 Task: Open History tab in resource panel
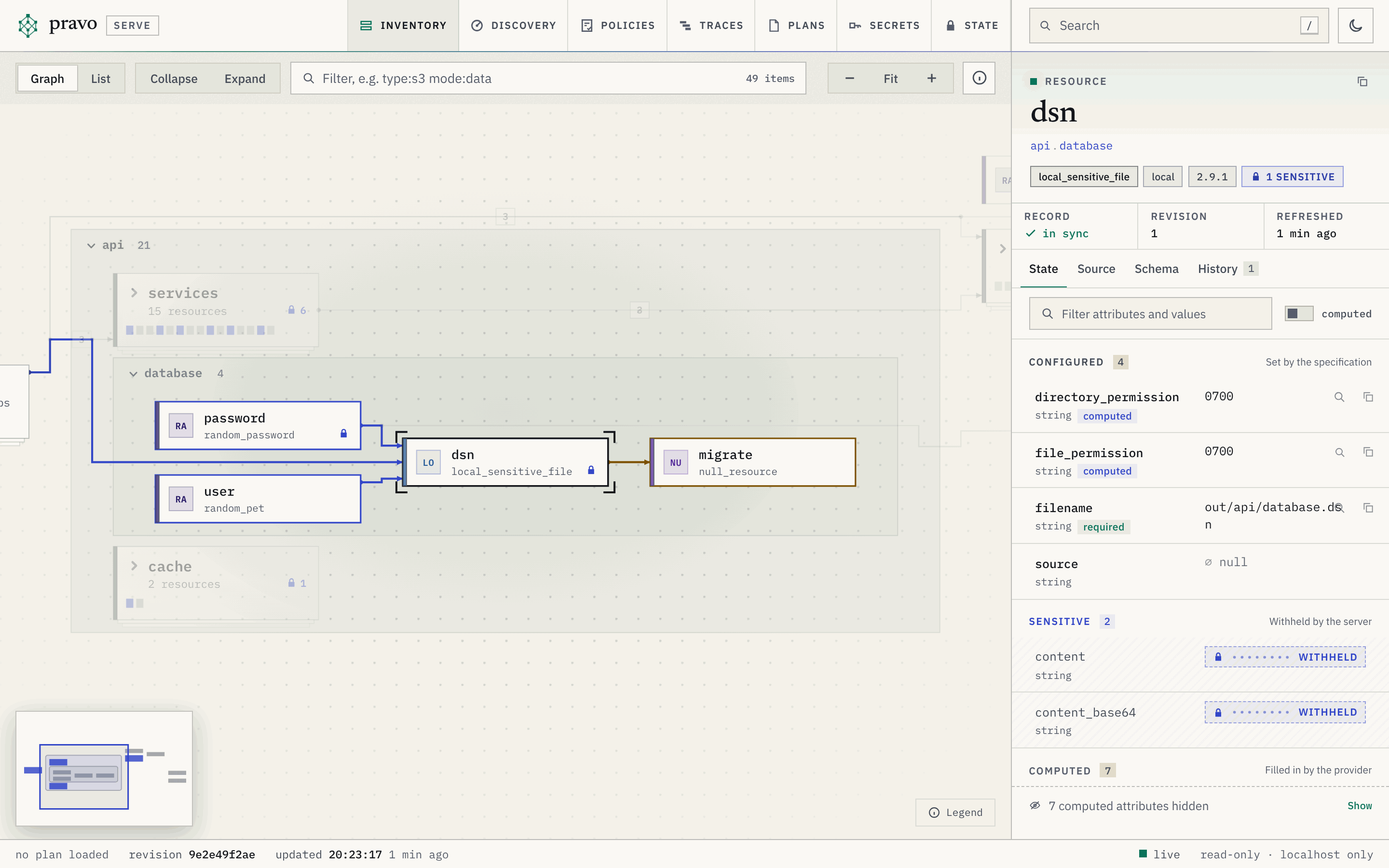[1227, 269]
